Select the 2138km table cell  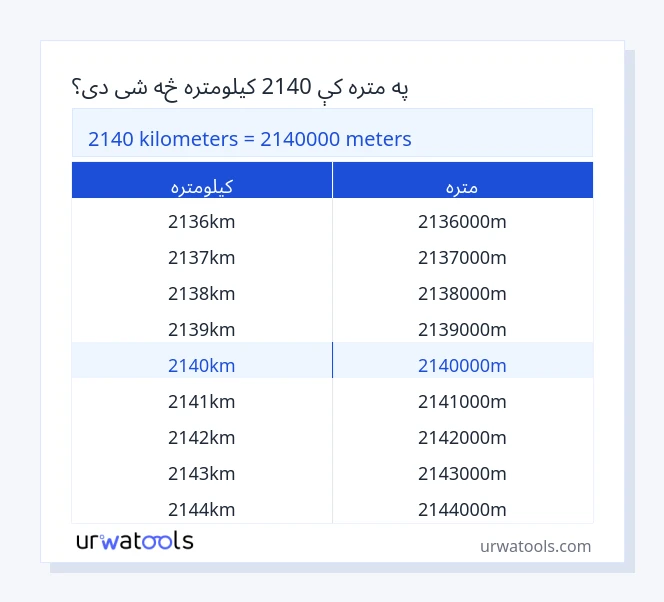[202, 293]
